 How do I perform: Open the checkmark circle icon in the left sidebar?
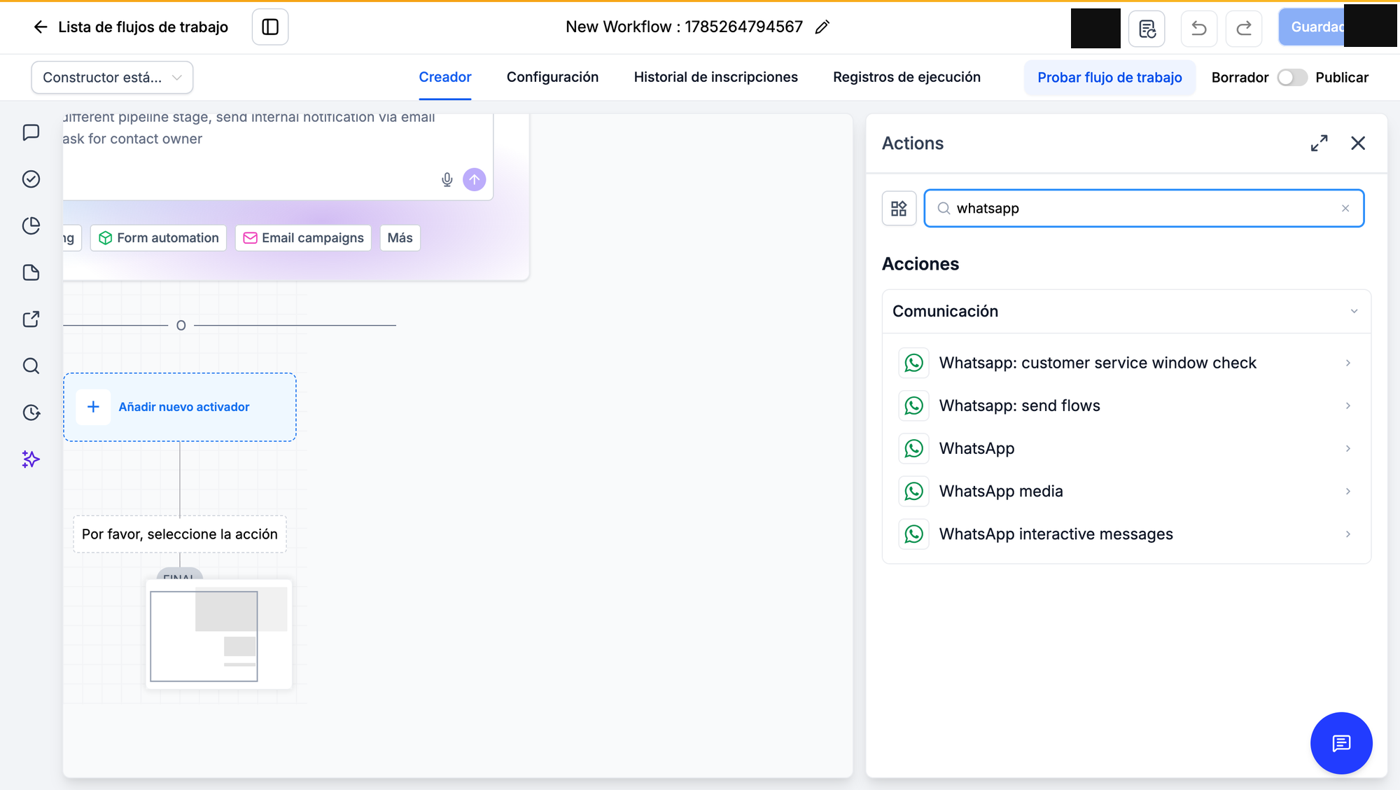(x=31, y=179)
